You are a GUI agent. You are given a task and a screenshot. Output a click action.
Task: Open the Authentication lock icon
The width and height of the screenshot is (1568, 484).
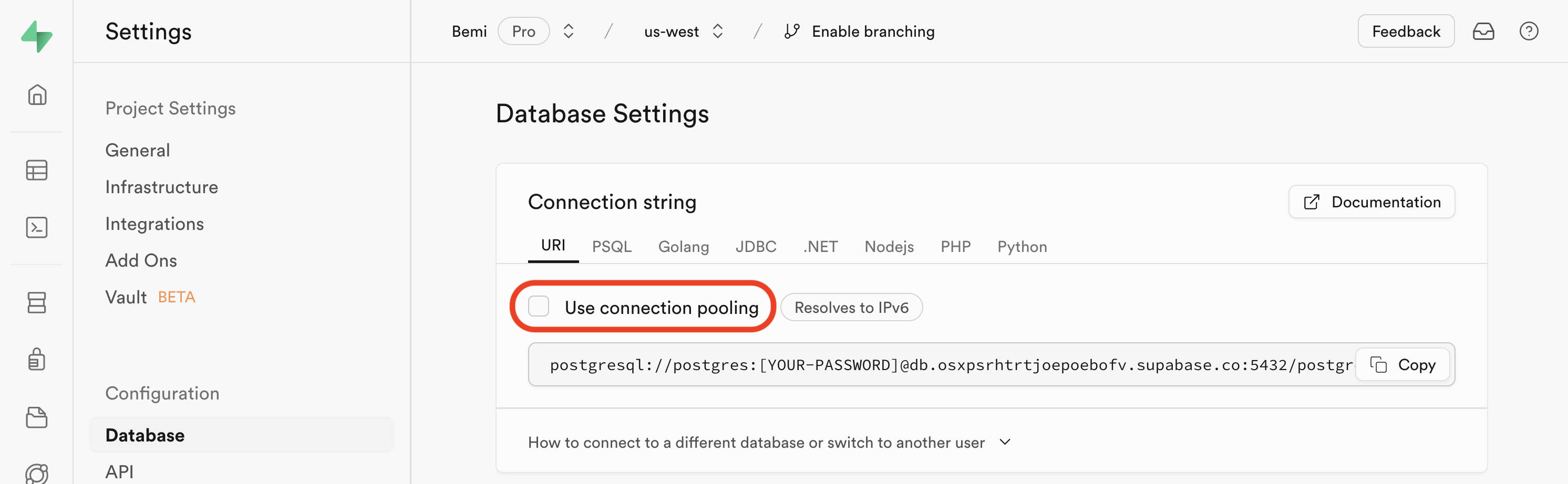(x=37, y=360)
